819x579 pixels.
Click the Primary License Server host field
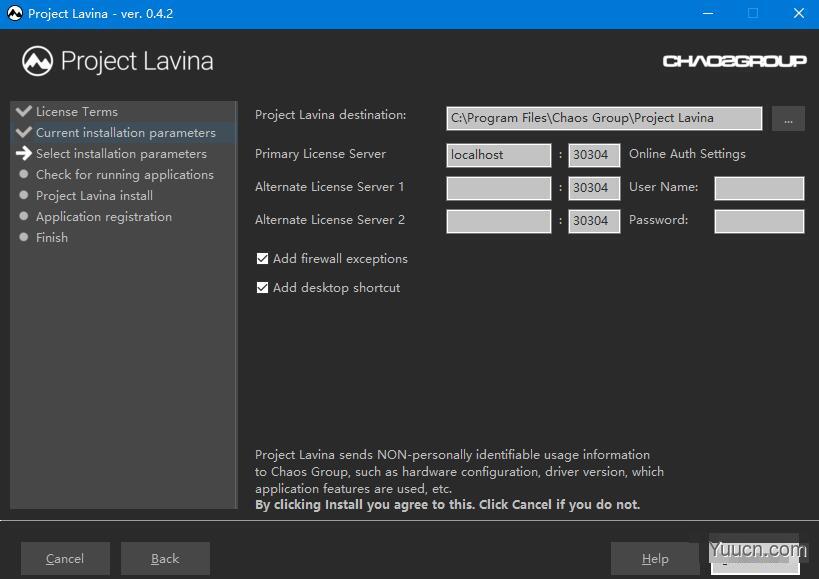(499, 155)
